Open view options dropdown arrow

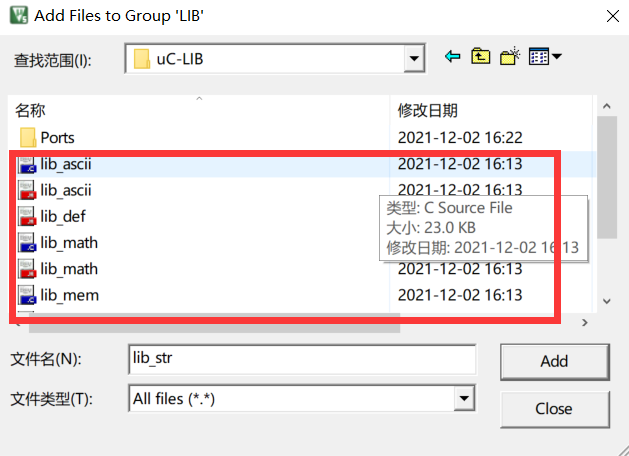pyautogui.click(x=556, y=56)
